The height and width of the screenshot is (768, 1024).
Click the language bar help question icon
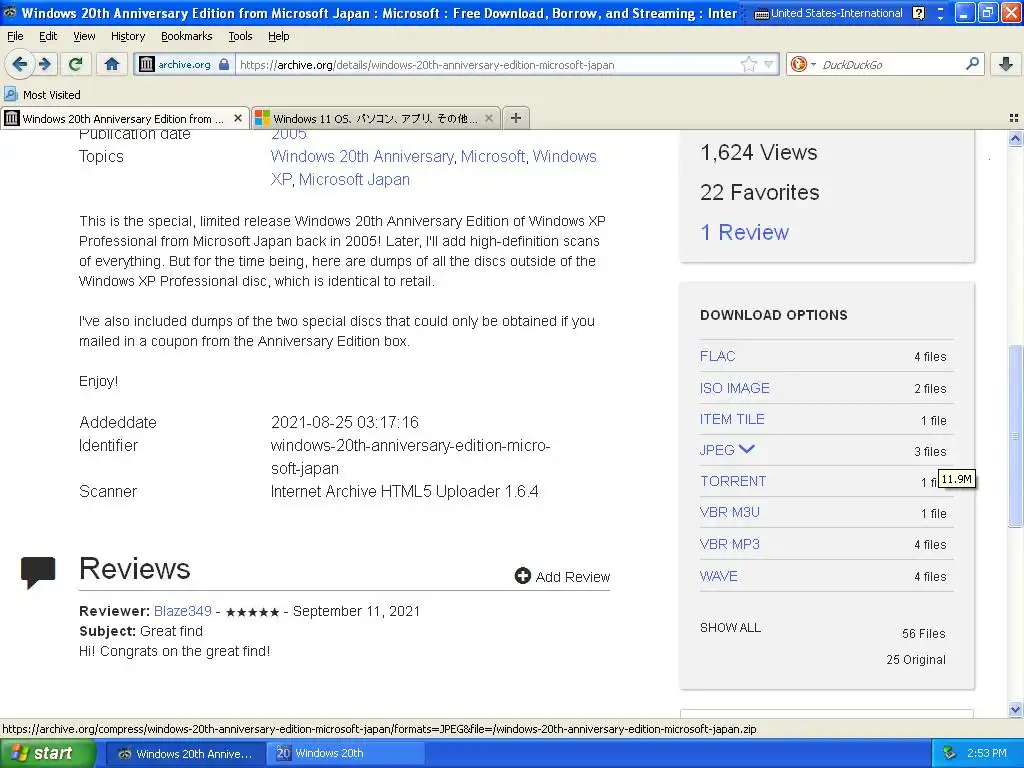point(918,13)
